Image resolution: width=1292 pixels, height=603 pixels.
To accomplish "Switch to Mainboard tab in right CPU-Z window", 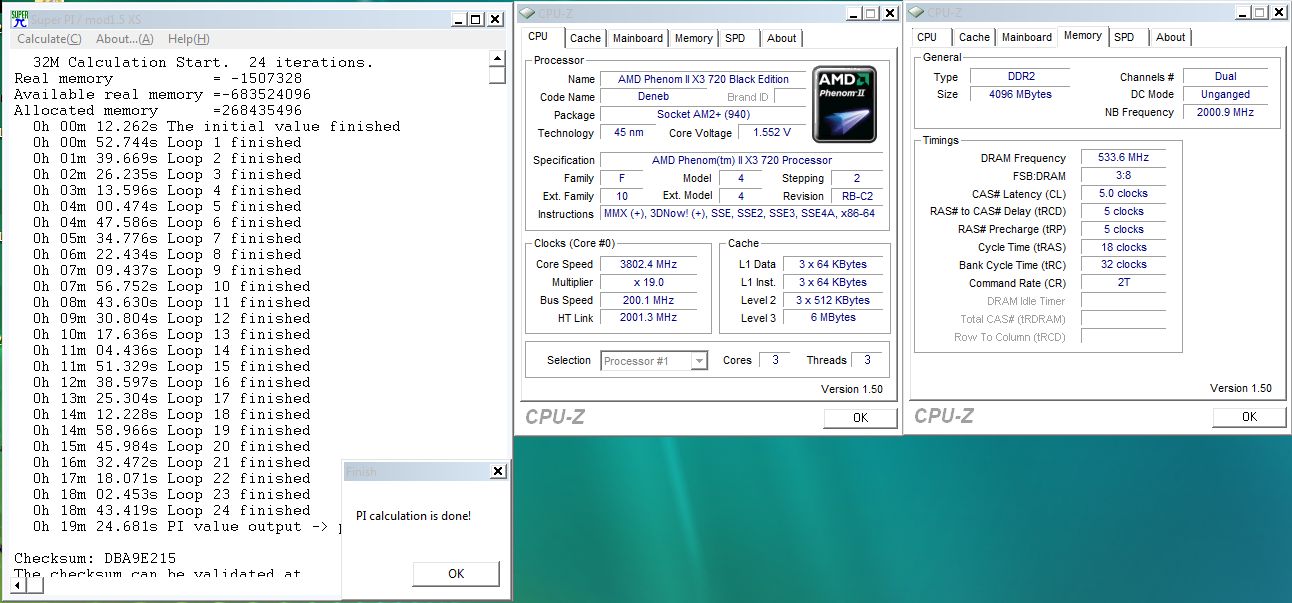I will (1027, 37).
